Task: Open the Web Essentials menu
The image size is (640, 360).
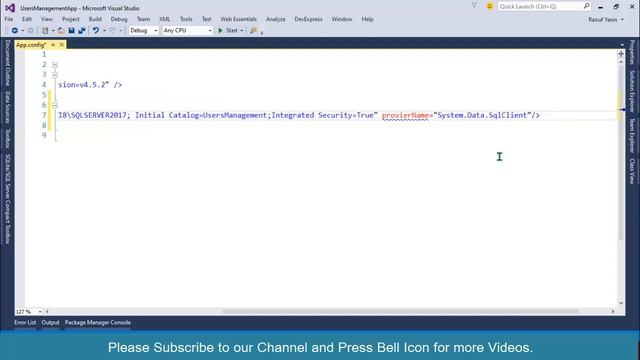Action: (x=238, y=19)
